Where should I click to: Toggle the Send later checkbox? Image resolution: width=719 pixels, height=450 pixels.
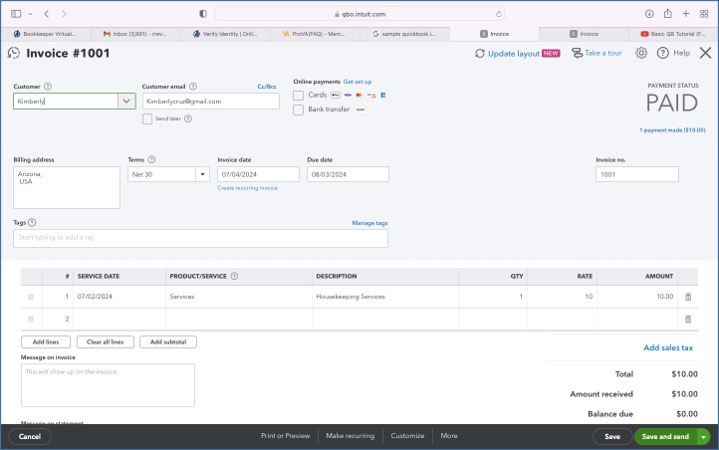(x=147, y=119)
